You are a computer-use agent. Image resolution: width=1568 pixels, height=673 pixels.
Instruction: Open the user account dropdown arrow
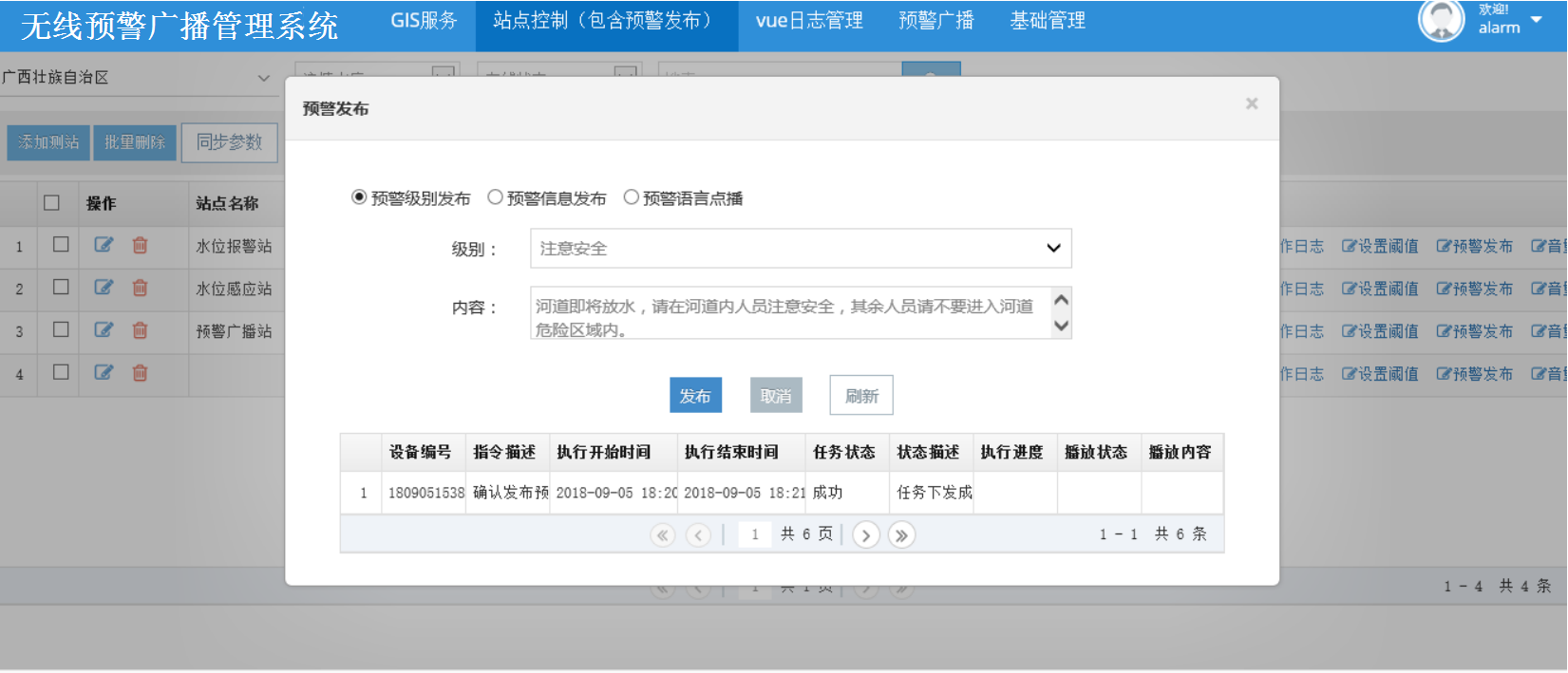[x=1536, y=20]
